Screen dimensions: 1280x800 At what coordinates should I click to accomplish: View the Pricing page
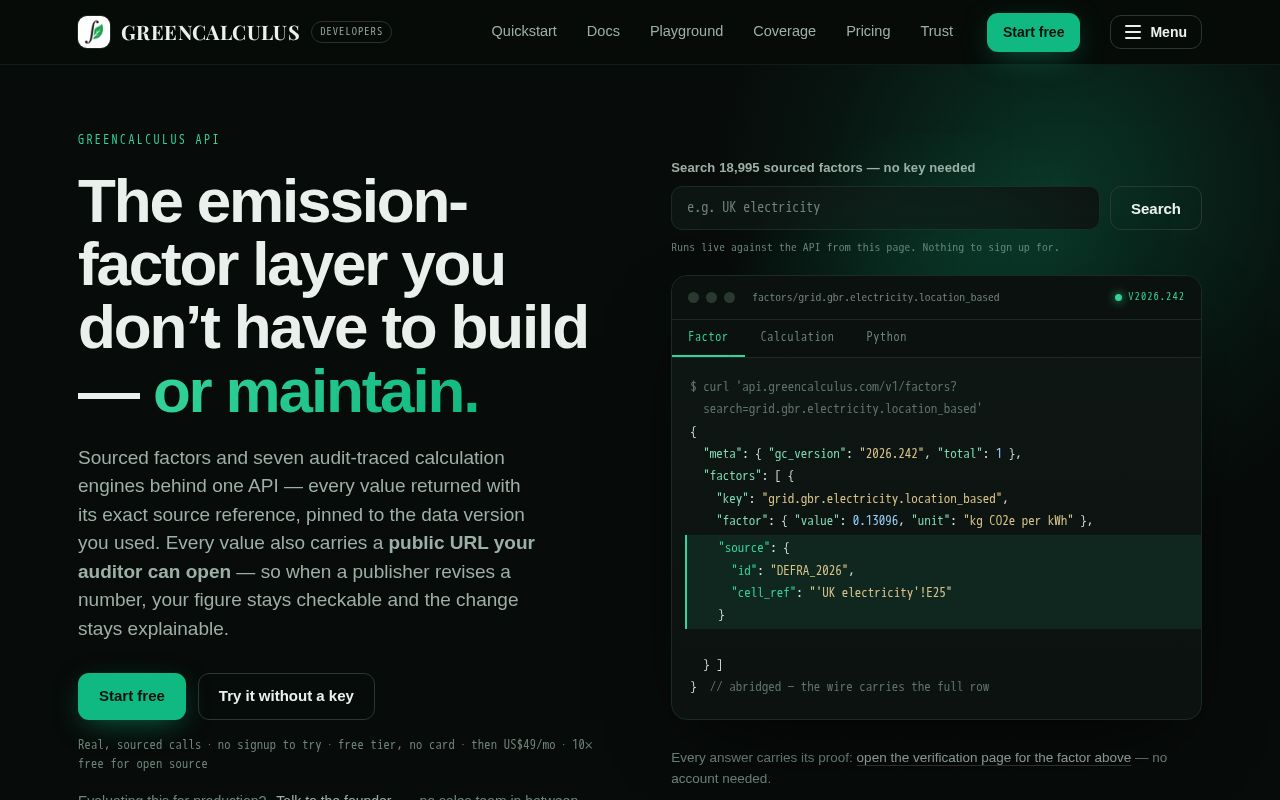tap(868, 31)
